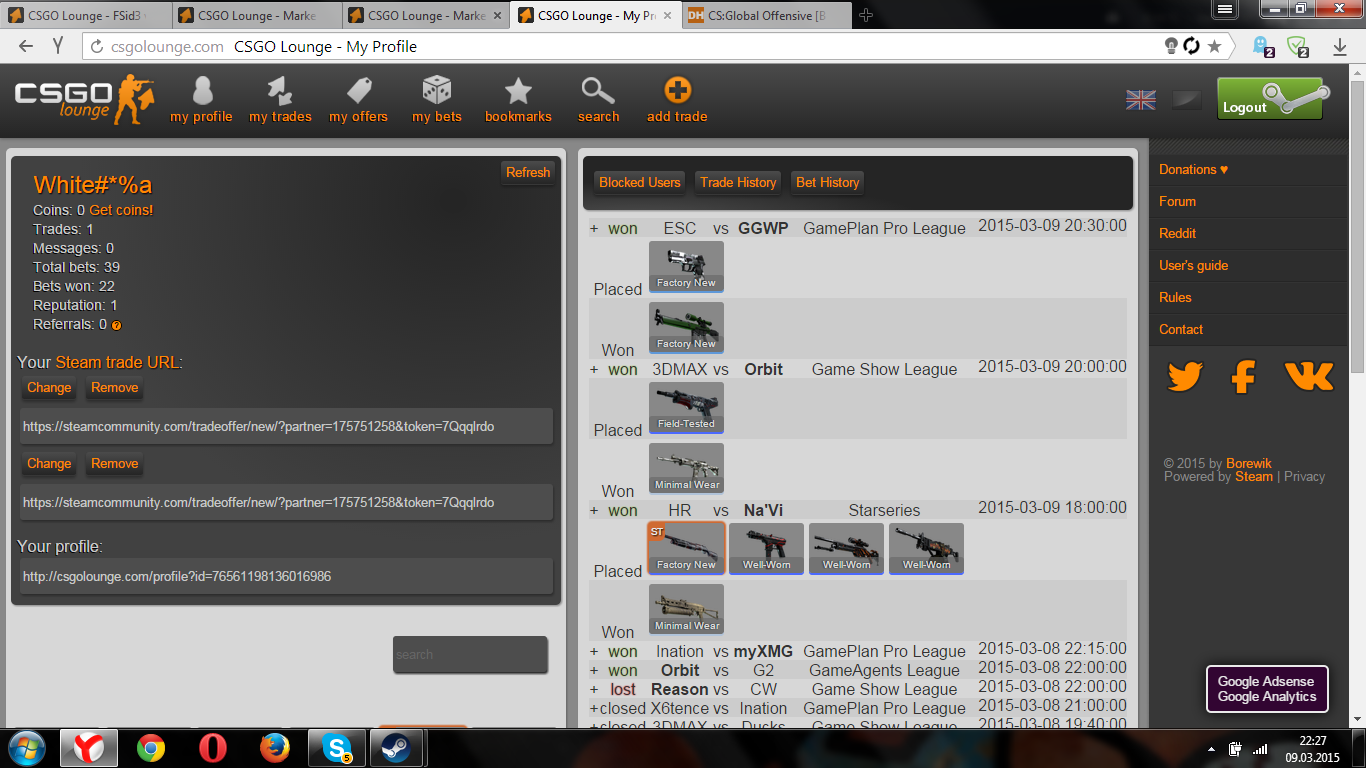Expand the 3DMAX vs Orbit bet row
This screenshot has height=768, width=1366.
click(x=594, y=370)
